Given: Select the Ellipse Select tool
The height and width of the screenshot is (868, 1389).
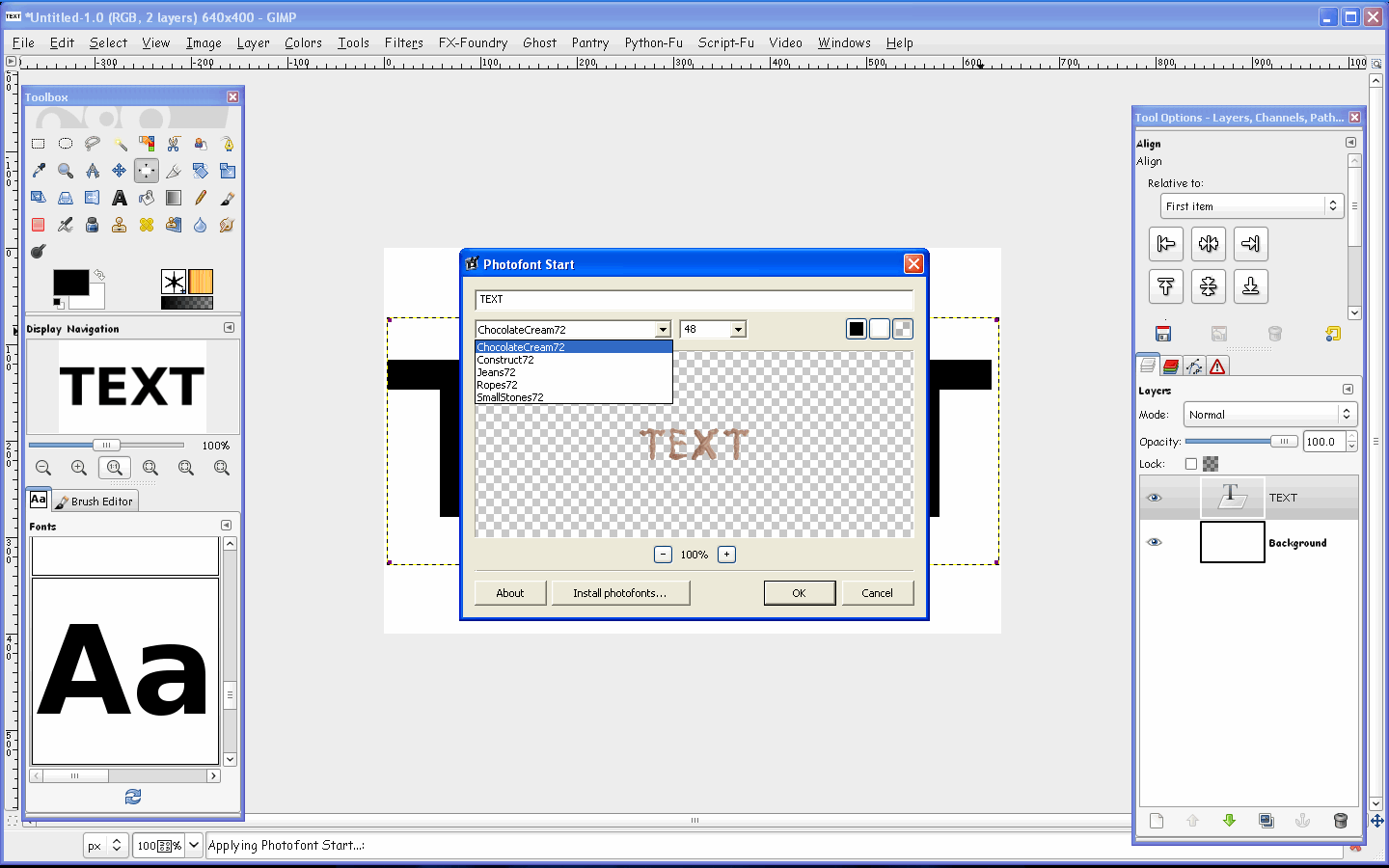Looking at the screenshot, I should [x=66, y=144].
